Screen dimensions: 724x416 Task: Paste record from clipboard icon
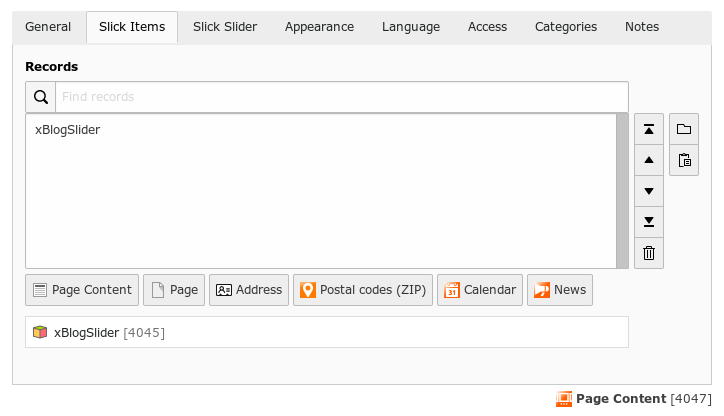coord(684,160)
